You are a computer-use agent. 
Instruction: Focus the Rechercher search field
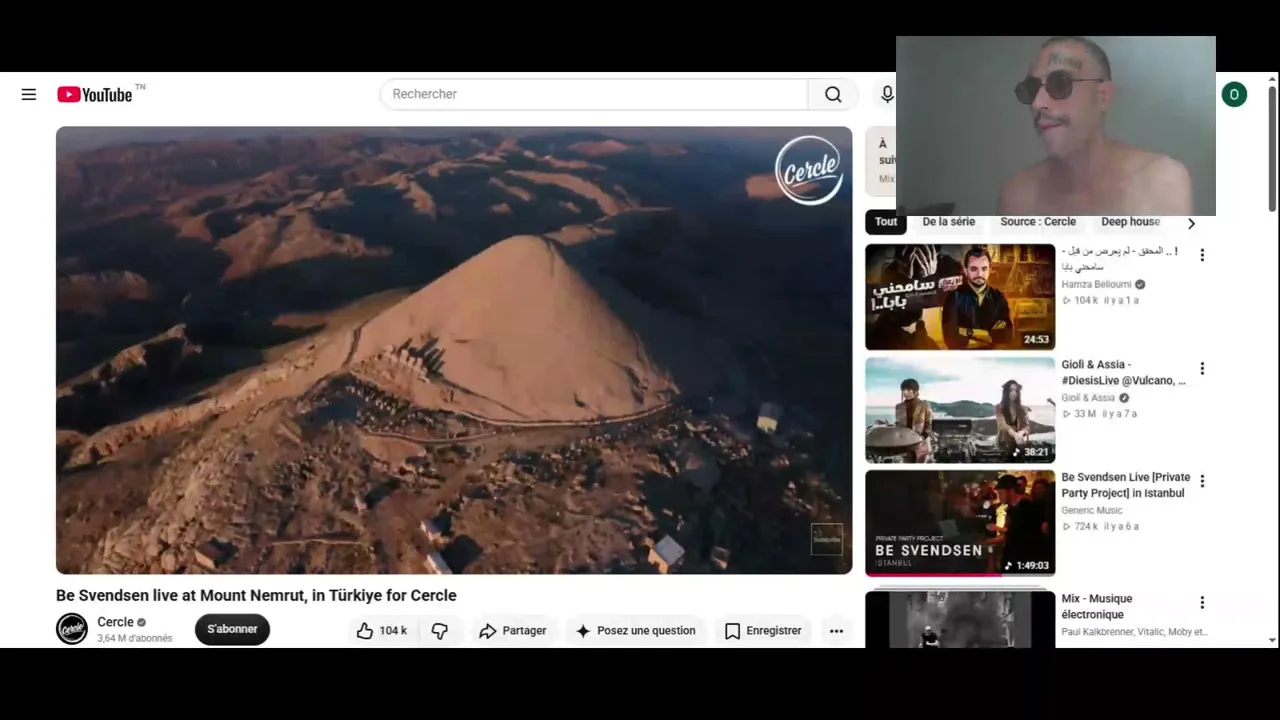594,94
